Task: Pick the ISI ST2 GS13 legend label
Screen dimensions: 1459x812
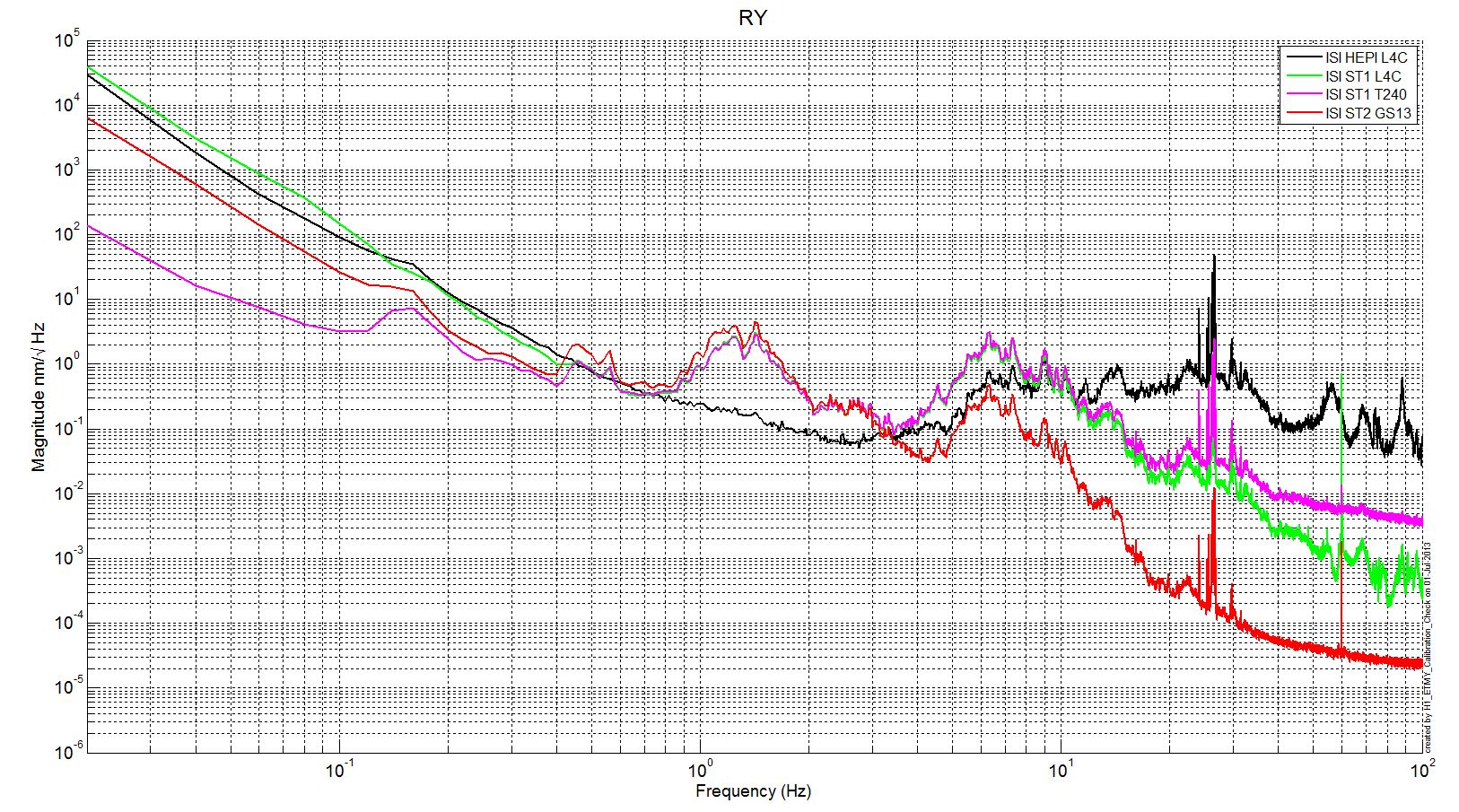Action: (1368, 113)
